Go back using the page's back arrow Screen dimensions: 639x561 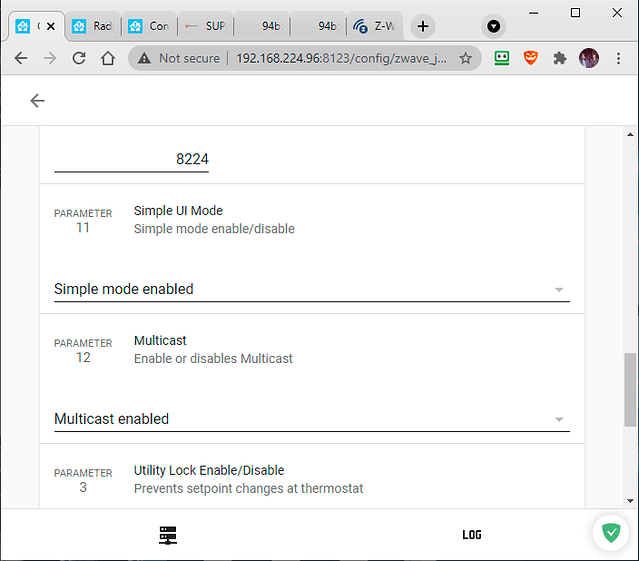tap(38, 100)
